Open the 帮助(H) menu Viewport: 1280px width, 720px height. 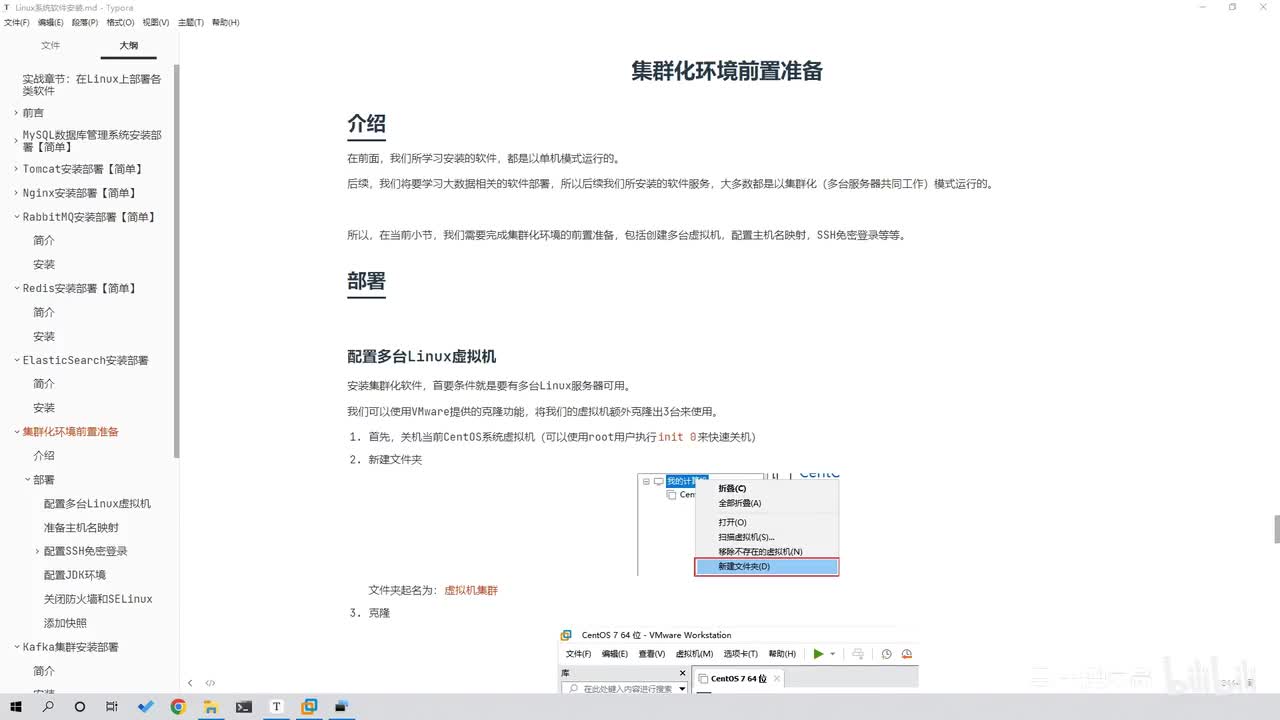[x=226, y=22]
